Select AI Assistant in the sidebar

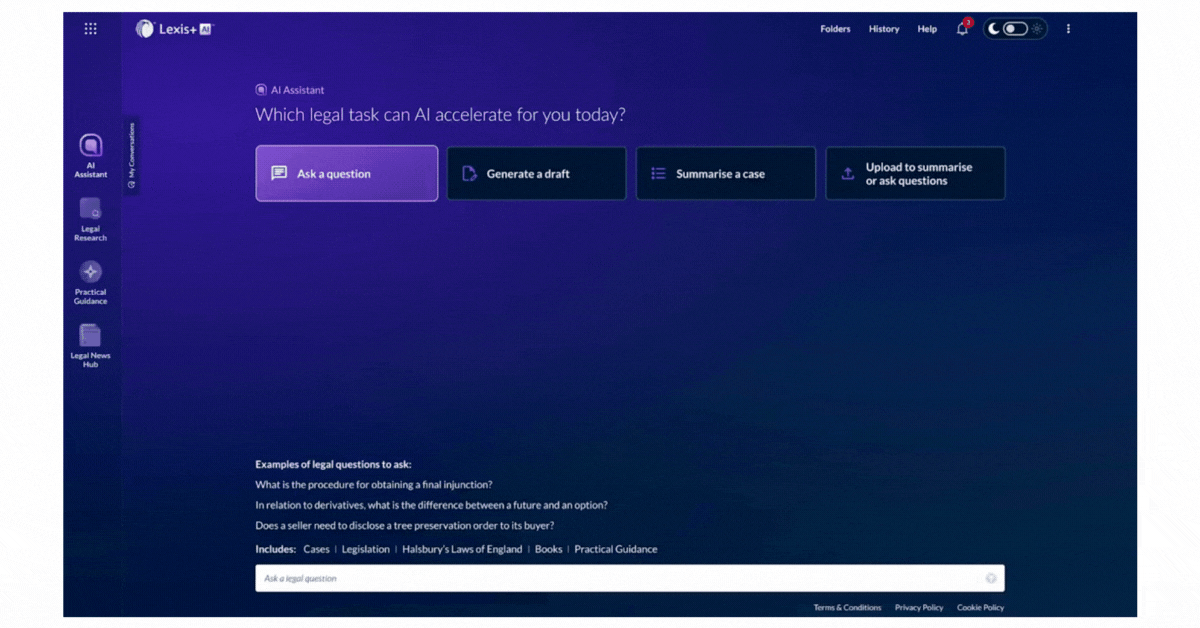[90, 155]
